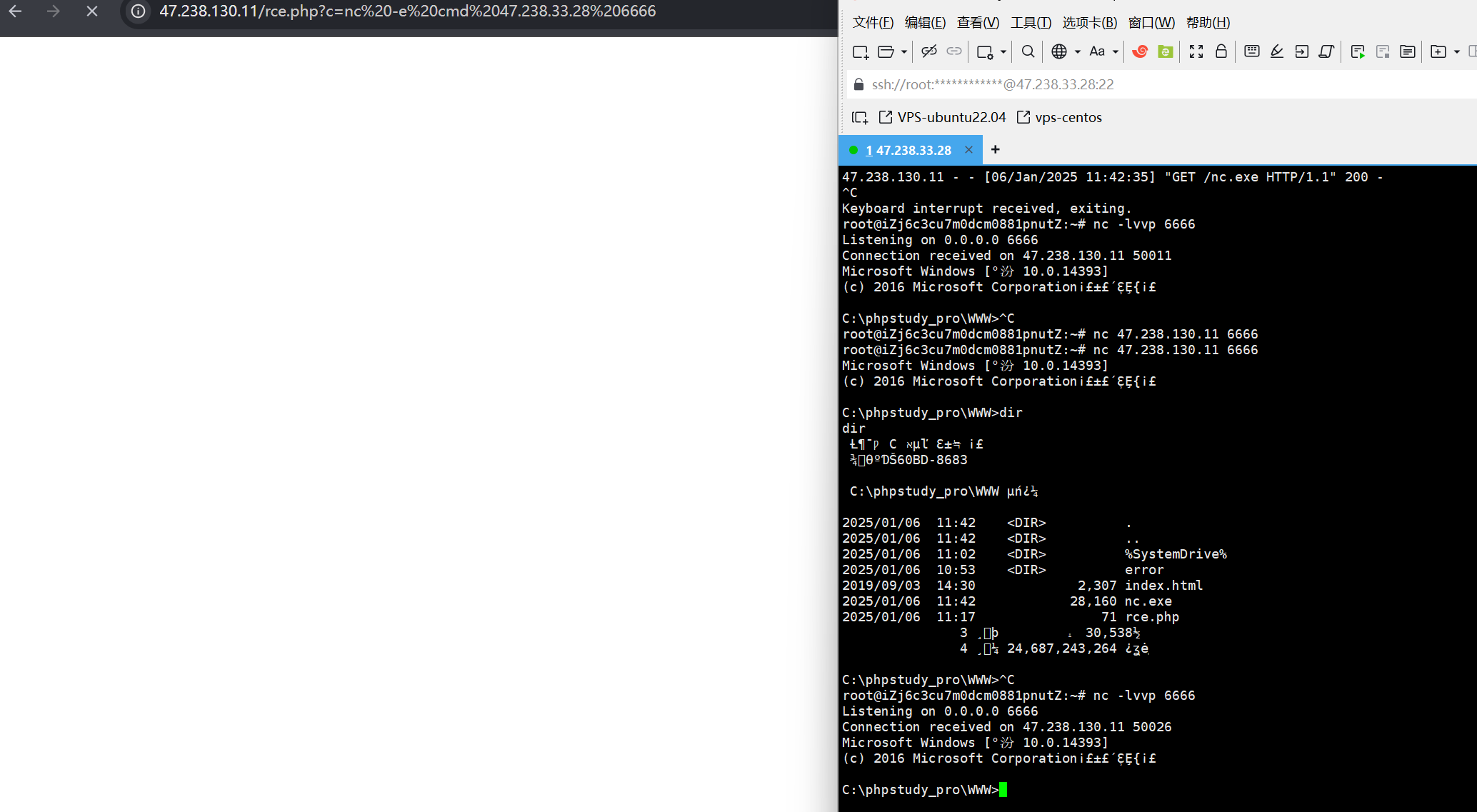
Task: Toggle the padlock lock-screen icon
Action: (1221, 51)
